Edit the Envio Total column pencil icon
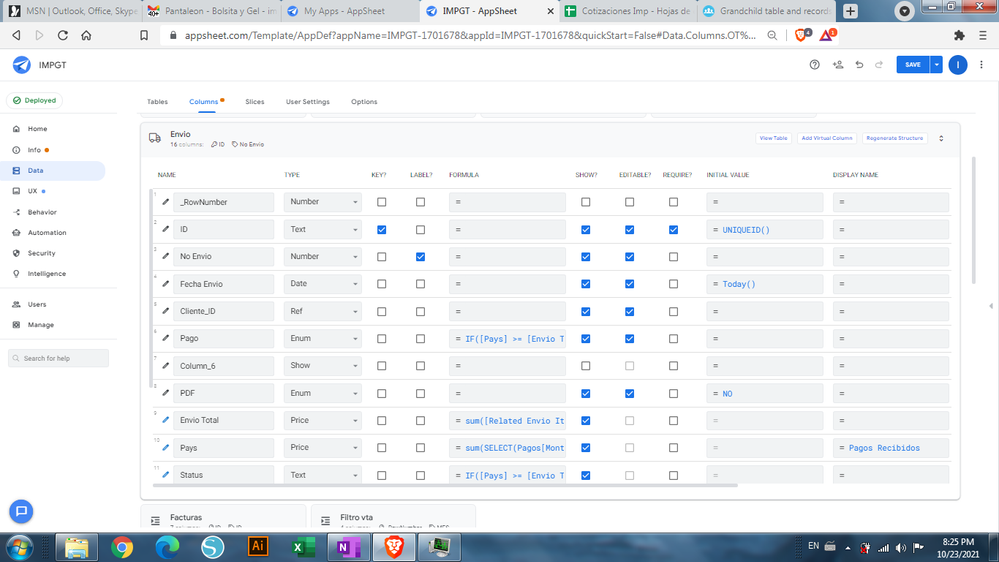 pyautogui.click(x=166, y=420)
